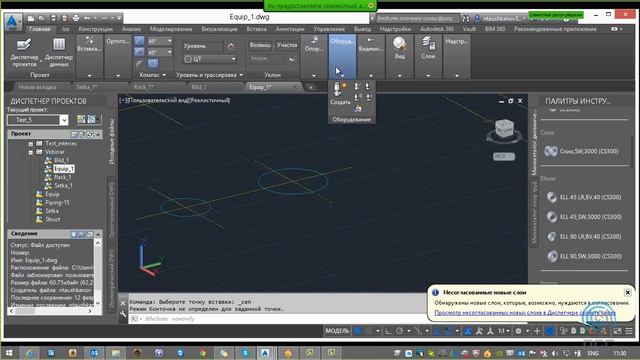This screenshot has width=640, height=360.
Task: Click the workspace gear icon in status bar
Action: click(518, 331)
